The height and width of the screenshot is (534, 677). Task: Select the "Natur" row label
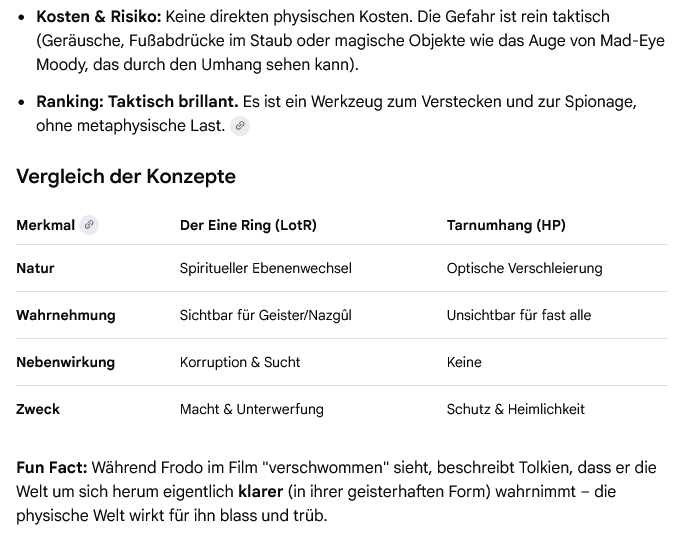click(35, 268)
